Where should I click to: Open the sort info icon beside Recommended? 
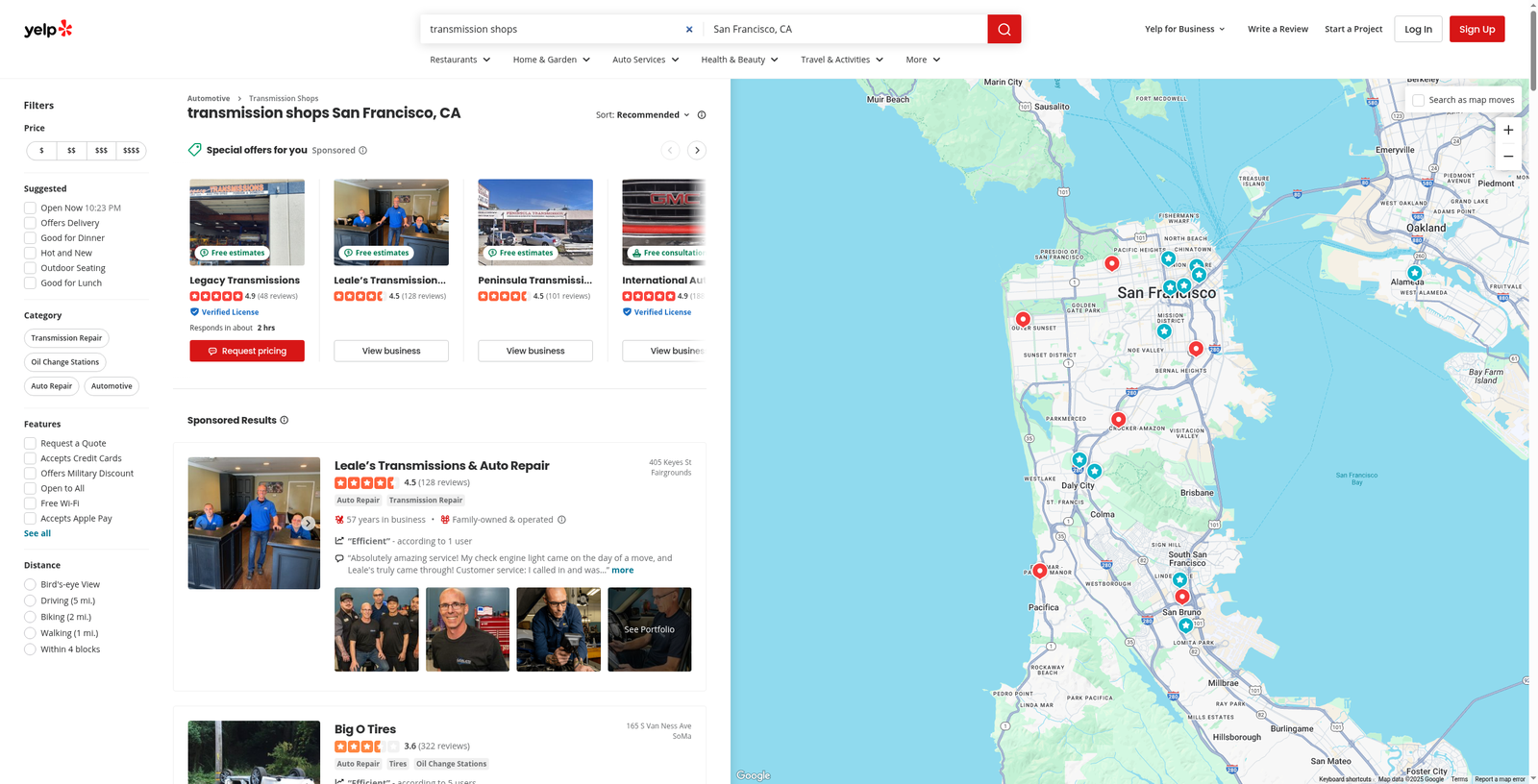click(702, 114)
